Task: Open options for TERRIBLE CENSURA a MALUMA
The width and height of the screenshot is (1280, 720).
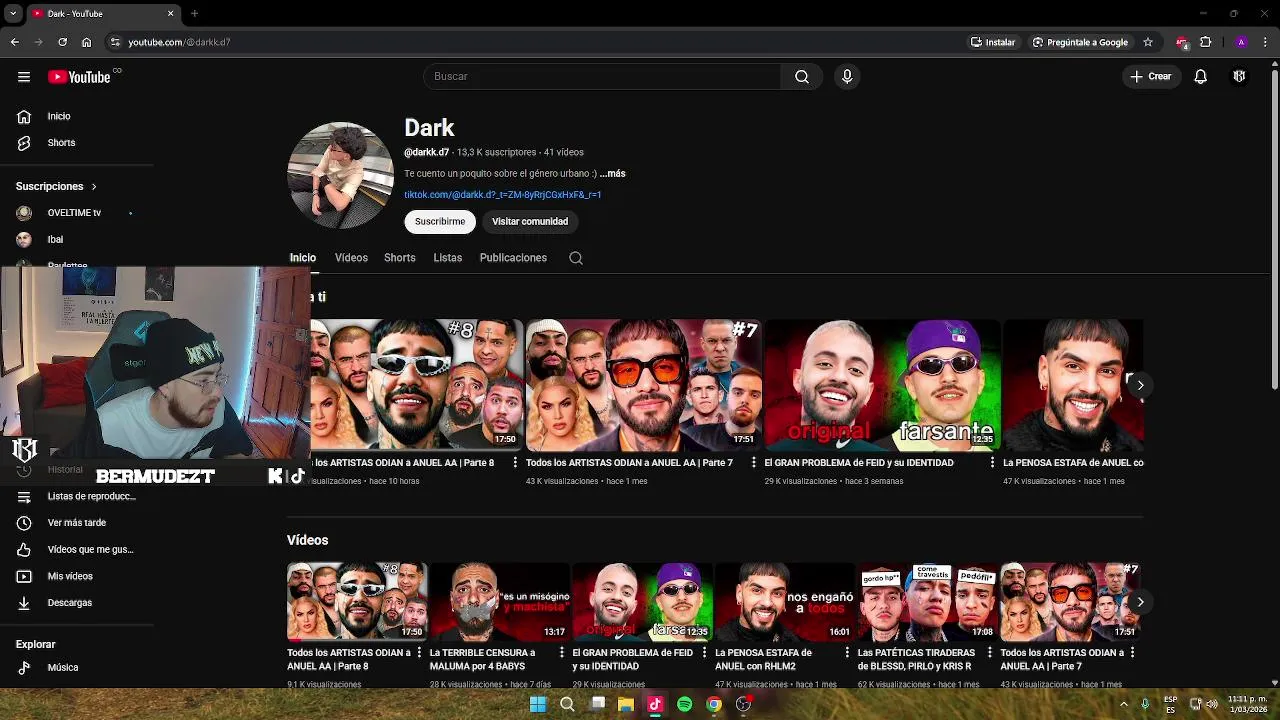Action: (x=563, y=653)
